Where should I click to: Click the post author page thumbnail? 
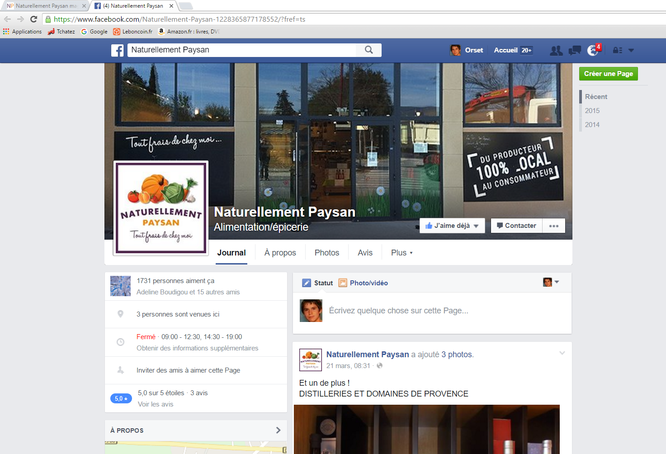tap(310, 360)
